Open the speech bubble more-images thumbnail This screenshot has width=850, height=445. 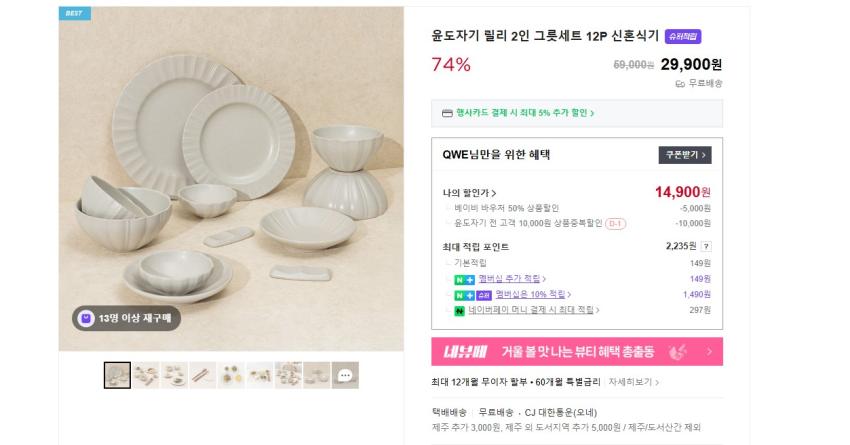345,376
